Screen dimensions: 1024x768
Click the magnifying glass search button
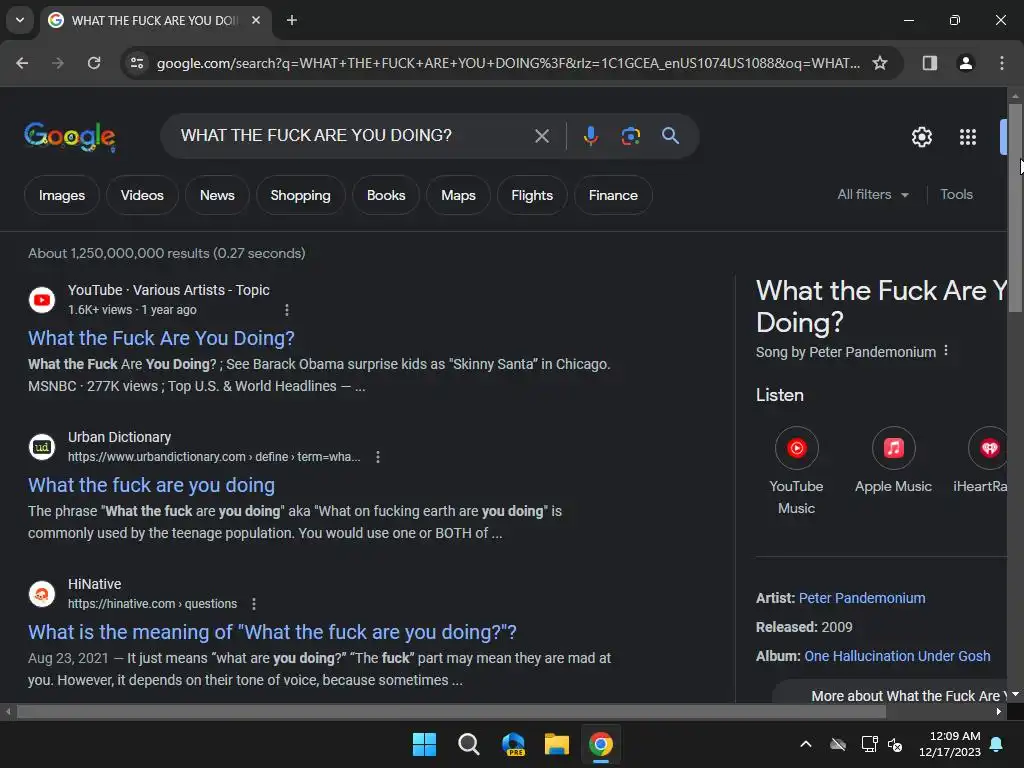point(670,136)
